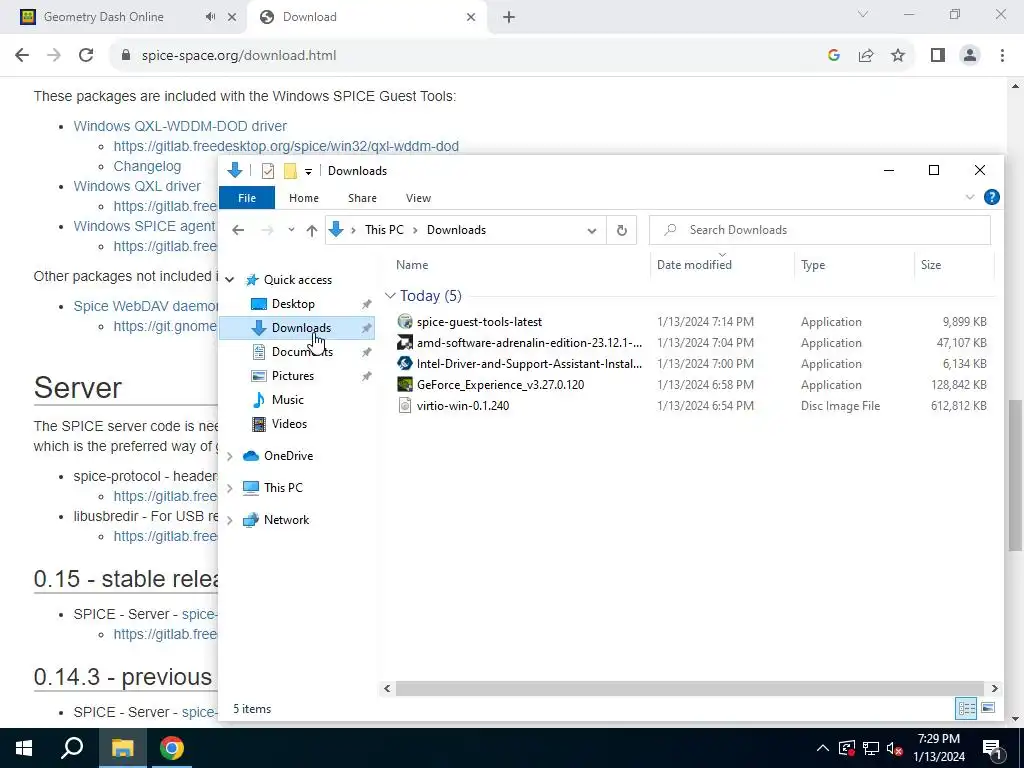Open recent locations dropdown in Explorer
The height and width of the screenshot is (768, 1024).
(291, 230)
